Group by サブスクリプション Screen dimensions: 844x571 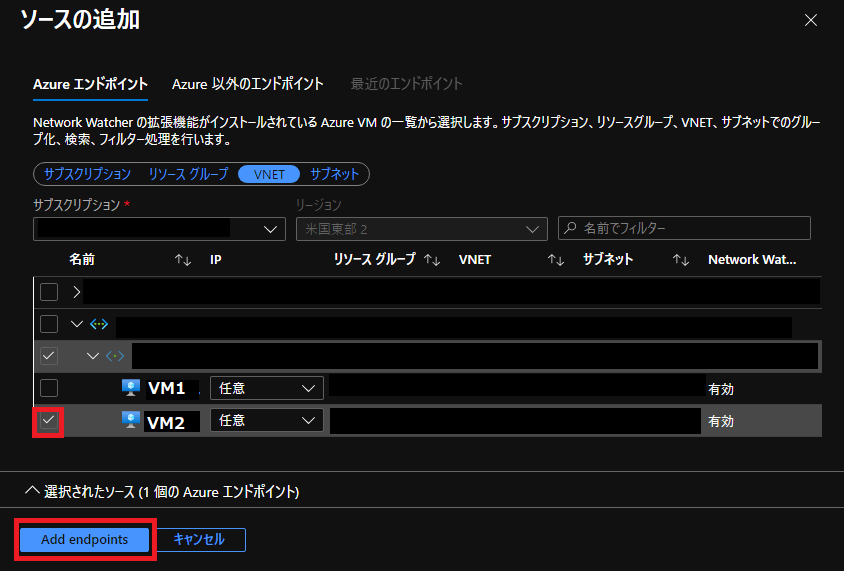click(87, 174)
